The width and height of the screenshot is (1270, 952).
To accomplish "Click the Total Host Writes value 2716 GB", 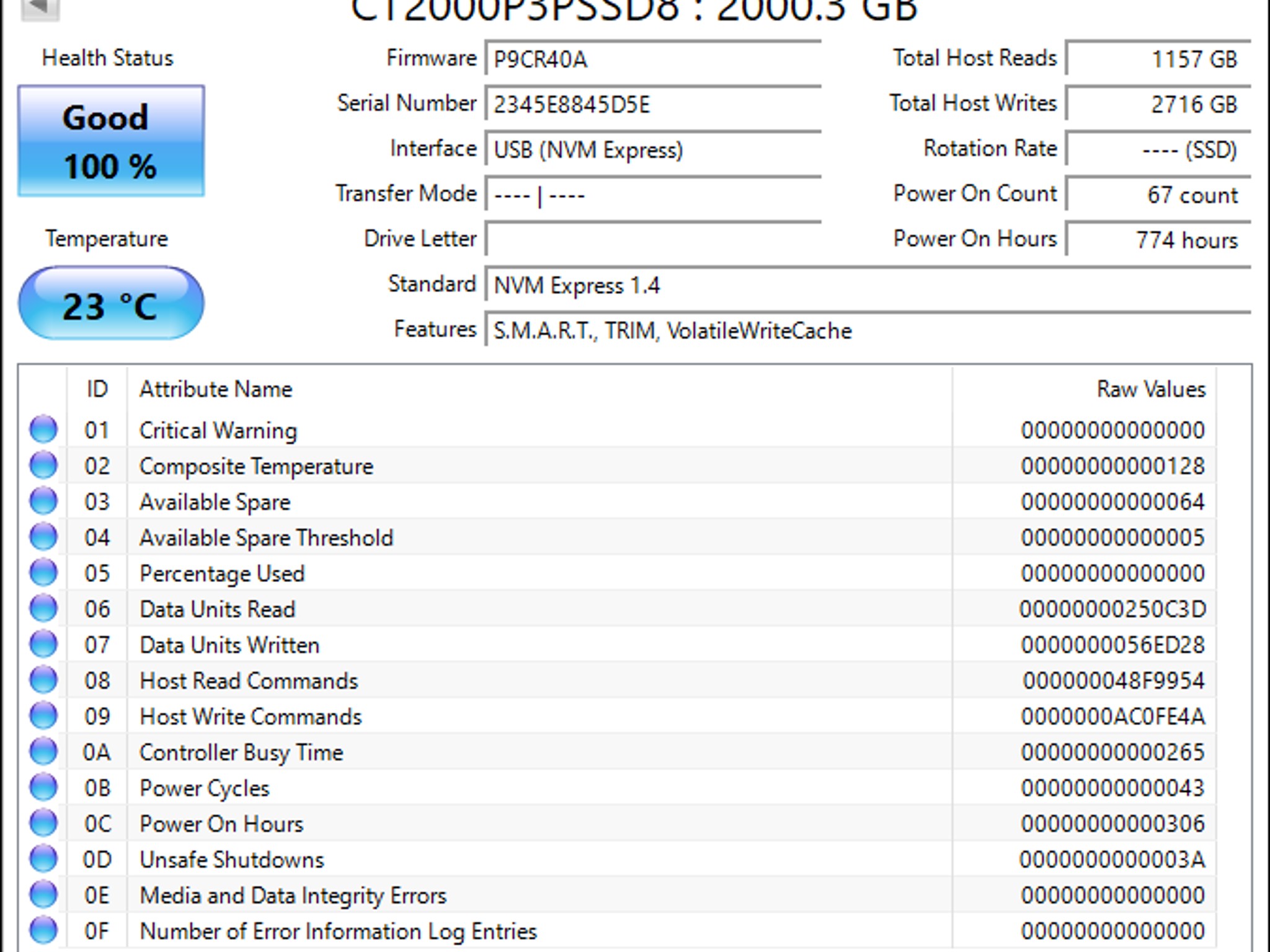I will click(1158, 104).
